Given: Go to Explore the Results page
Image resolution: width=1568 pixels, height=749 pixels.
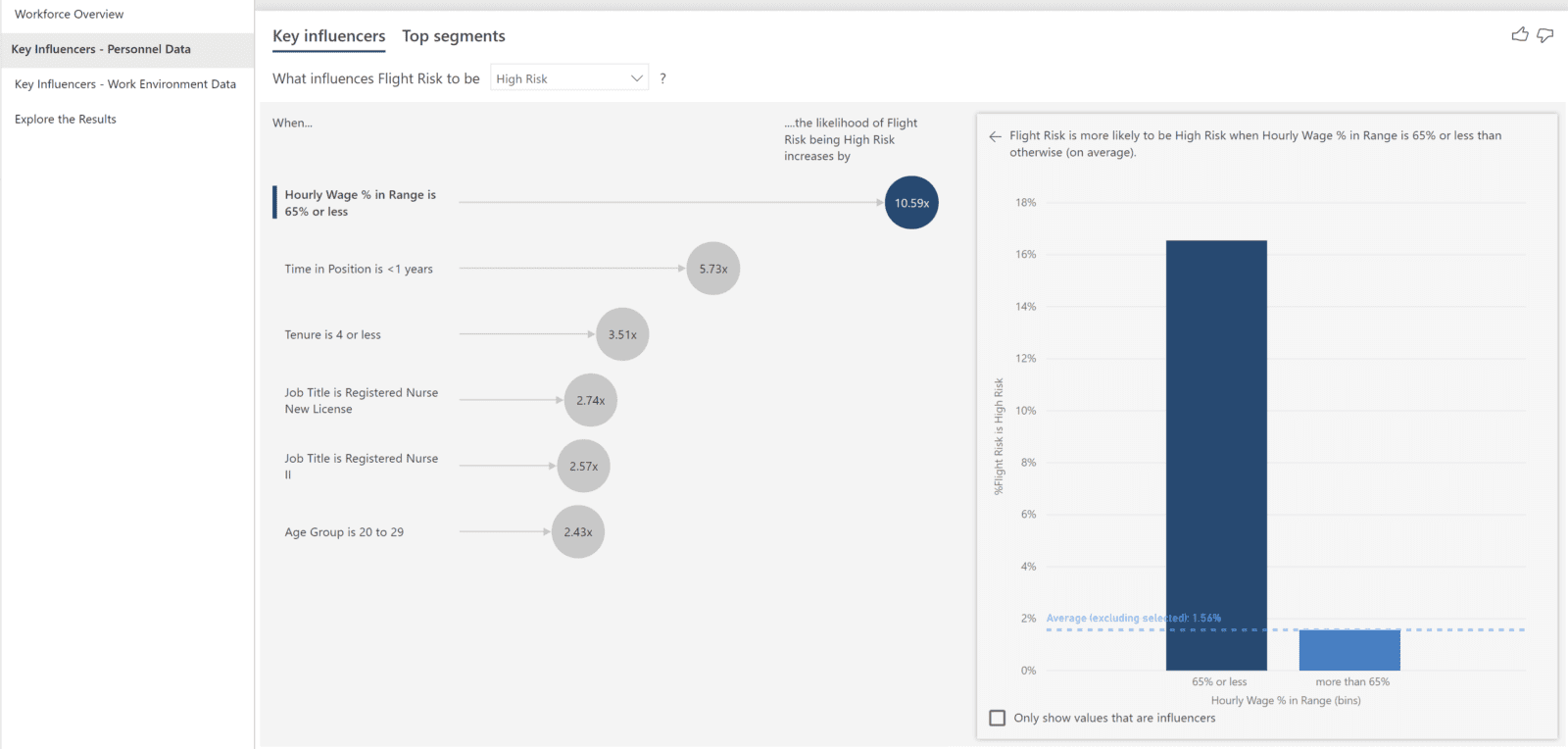Looking at the screenshot, I should (66, 120).
